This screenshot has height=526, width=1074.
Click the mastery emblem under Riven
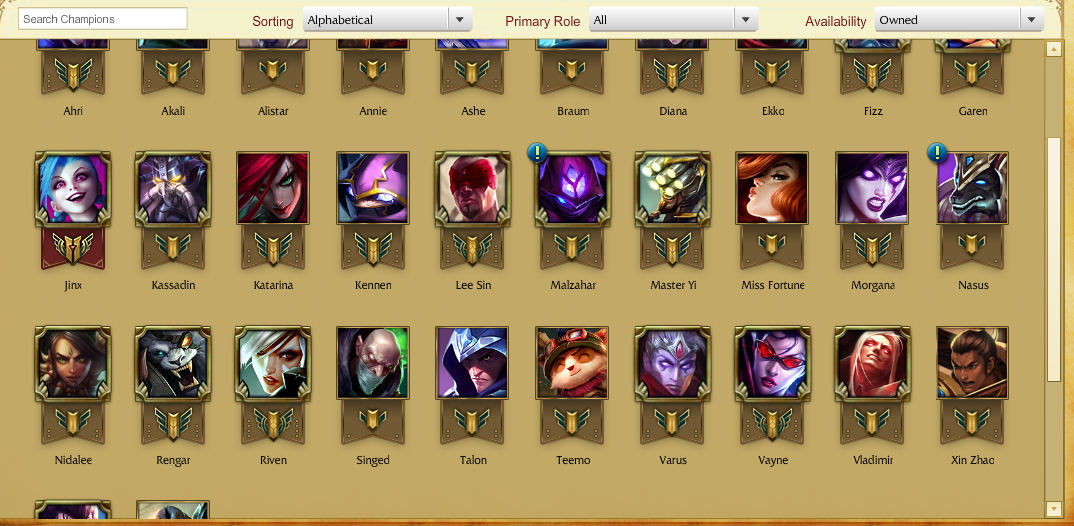click(x=273, y=422)
